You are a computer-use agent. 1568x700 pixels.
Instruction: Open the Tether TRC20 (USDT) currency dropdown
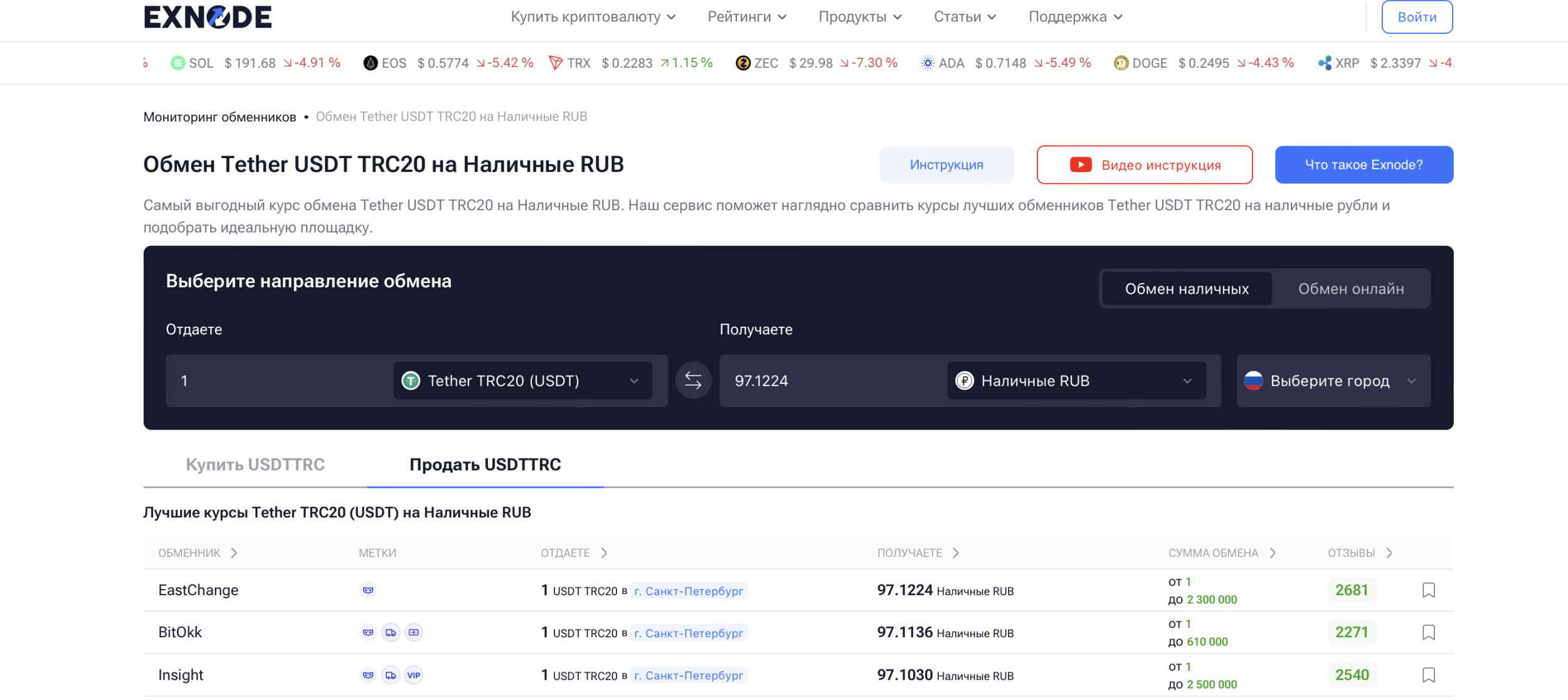point(522,381)
